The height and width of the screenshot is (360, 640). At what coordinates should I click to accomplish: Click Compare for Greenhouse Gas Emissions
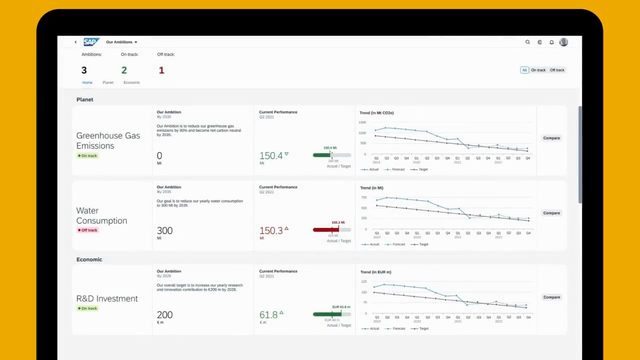coord(551,138)
